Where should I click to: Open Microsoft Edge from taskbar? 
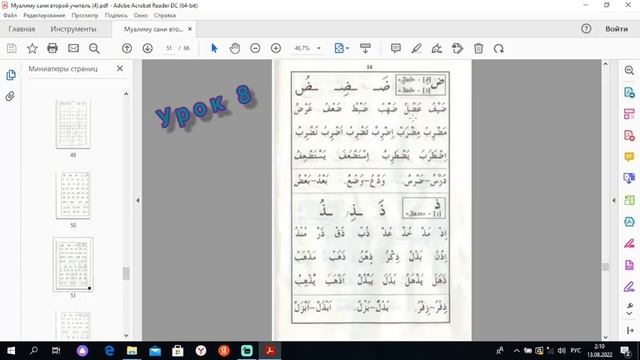(109, 351)
